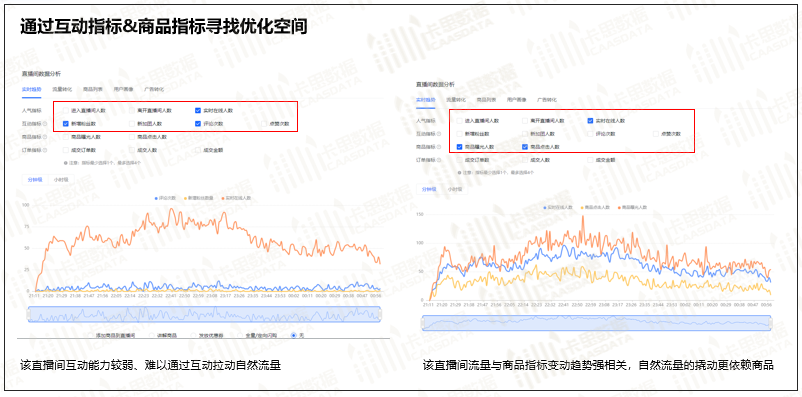This screenshot has width=802, height=397.
Task: Select 讲解商品 radio option below left chart
Action: pos(151,335)
